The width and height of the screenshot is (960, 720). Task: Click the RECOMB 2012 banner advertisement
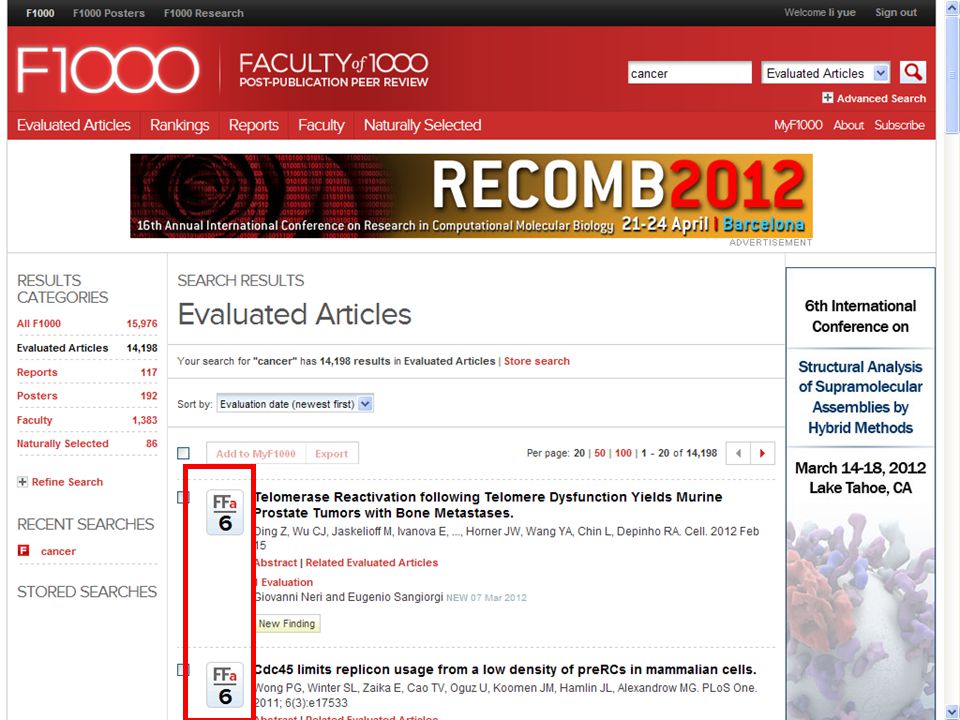[471, 196]
